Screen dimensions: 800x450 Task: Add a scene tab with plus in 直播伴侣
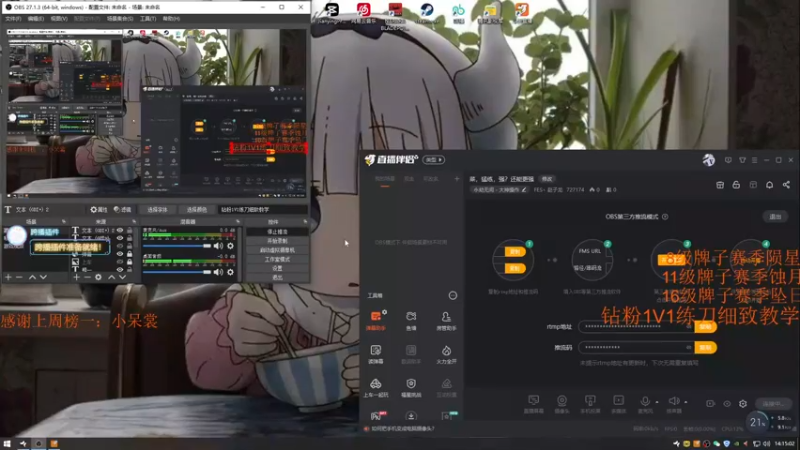(x=457, y=179)
